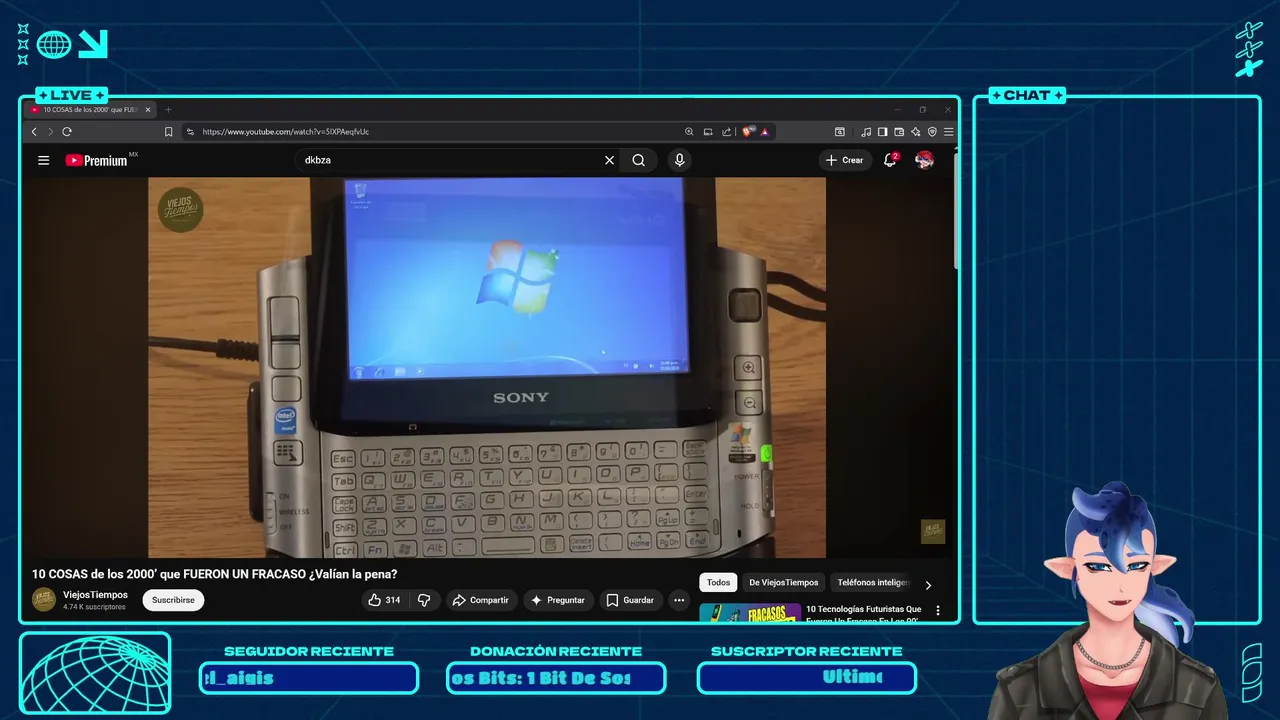Open Brave Rewards triangle icon

(764, 132)
